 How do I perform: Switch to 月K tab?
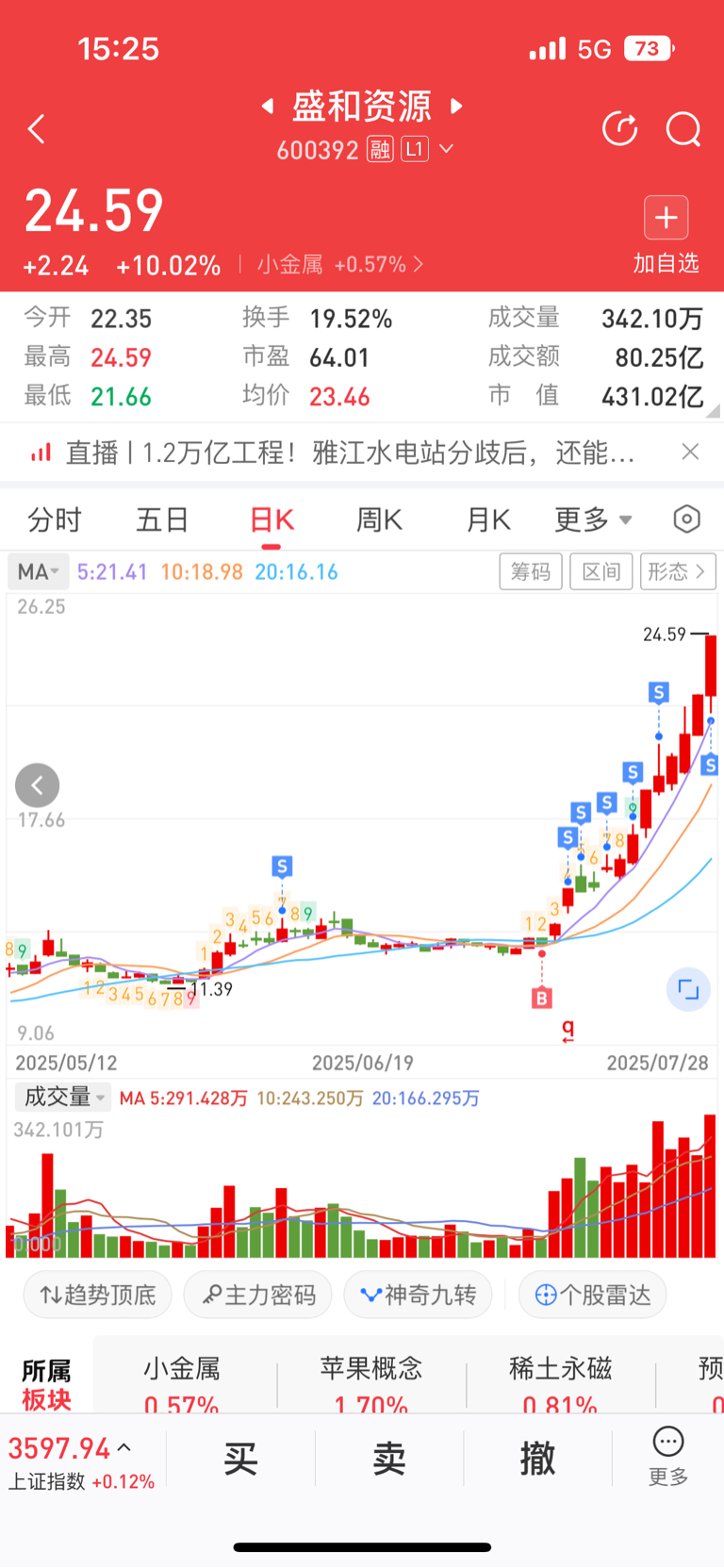pos(488,520)
